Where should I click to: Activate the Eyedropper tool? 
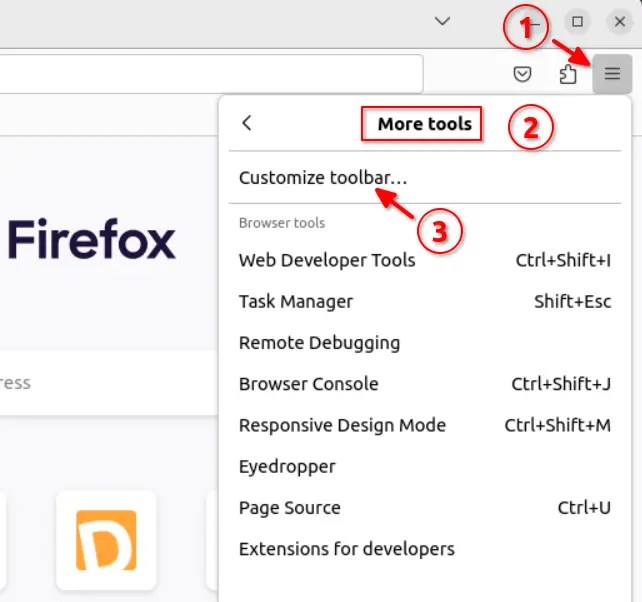click(425, 467)
